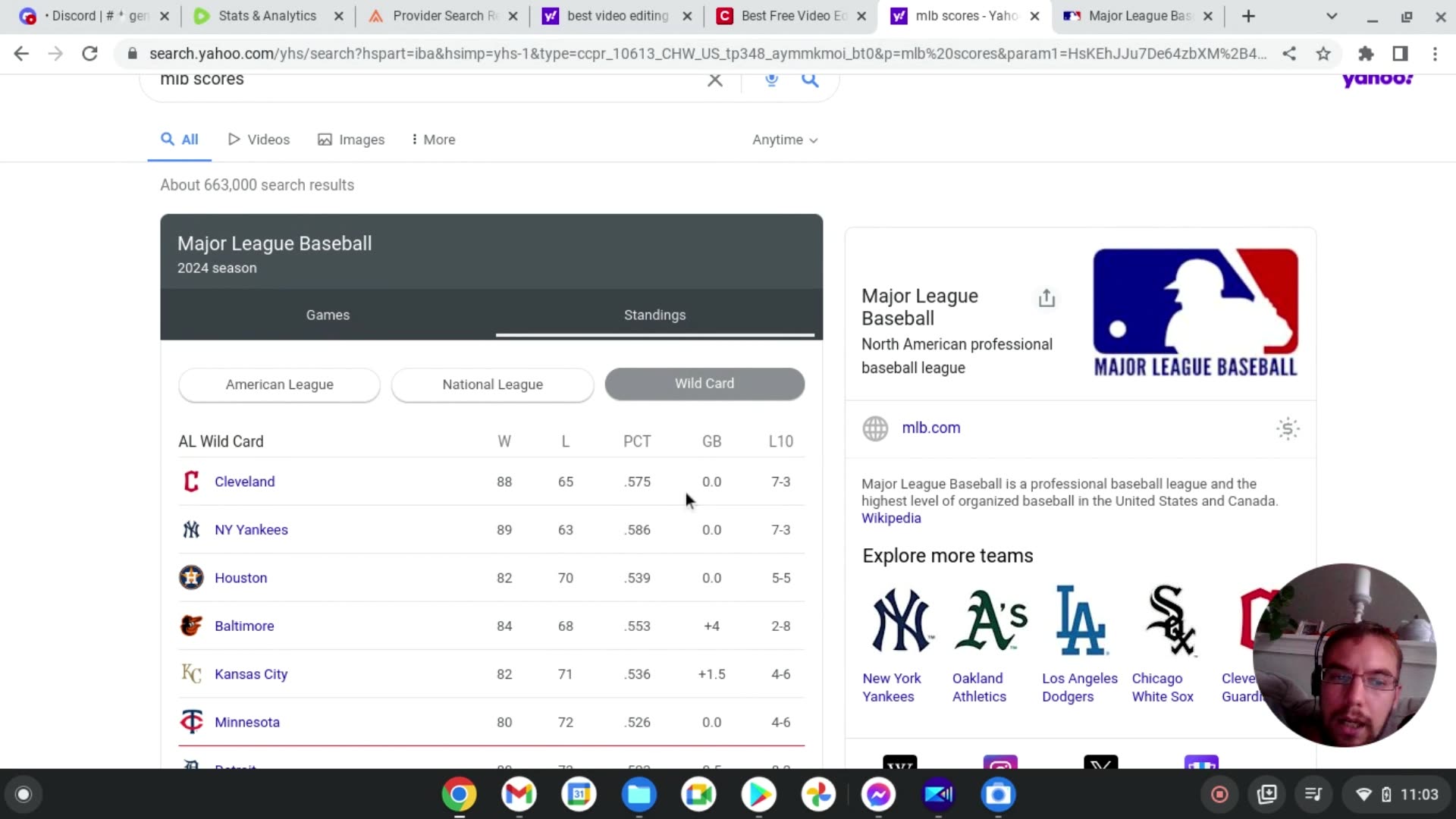Switch to the Standings tab

coord(654,315)
